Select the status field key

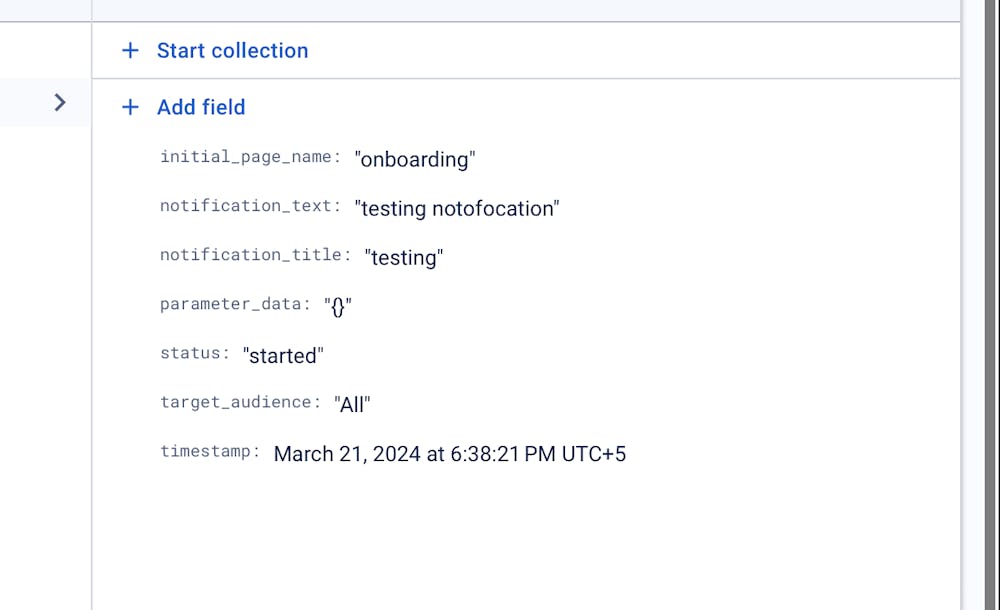click(195, 353)
